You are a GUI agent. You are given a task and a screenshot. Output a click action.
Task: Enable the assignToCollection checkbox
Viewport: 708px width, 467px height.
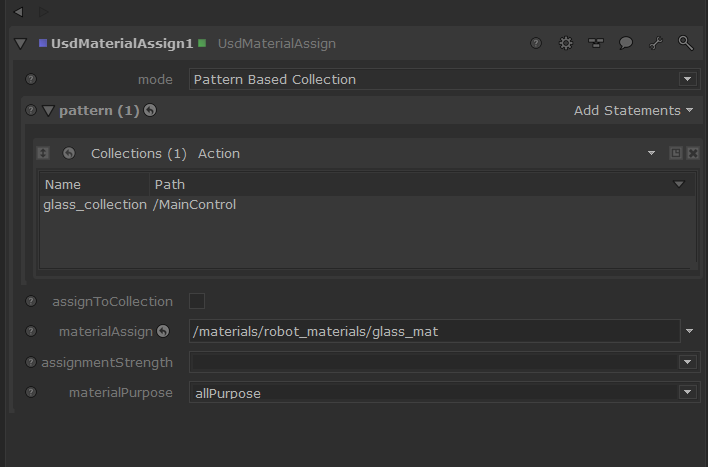(x=197, y=301)
